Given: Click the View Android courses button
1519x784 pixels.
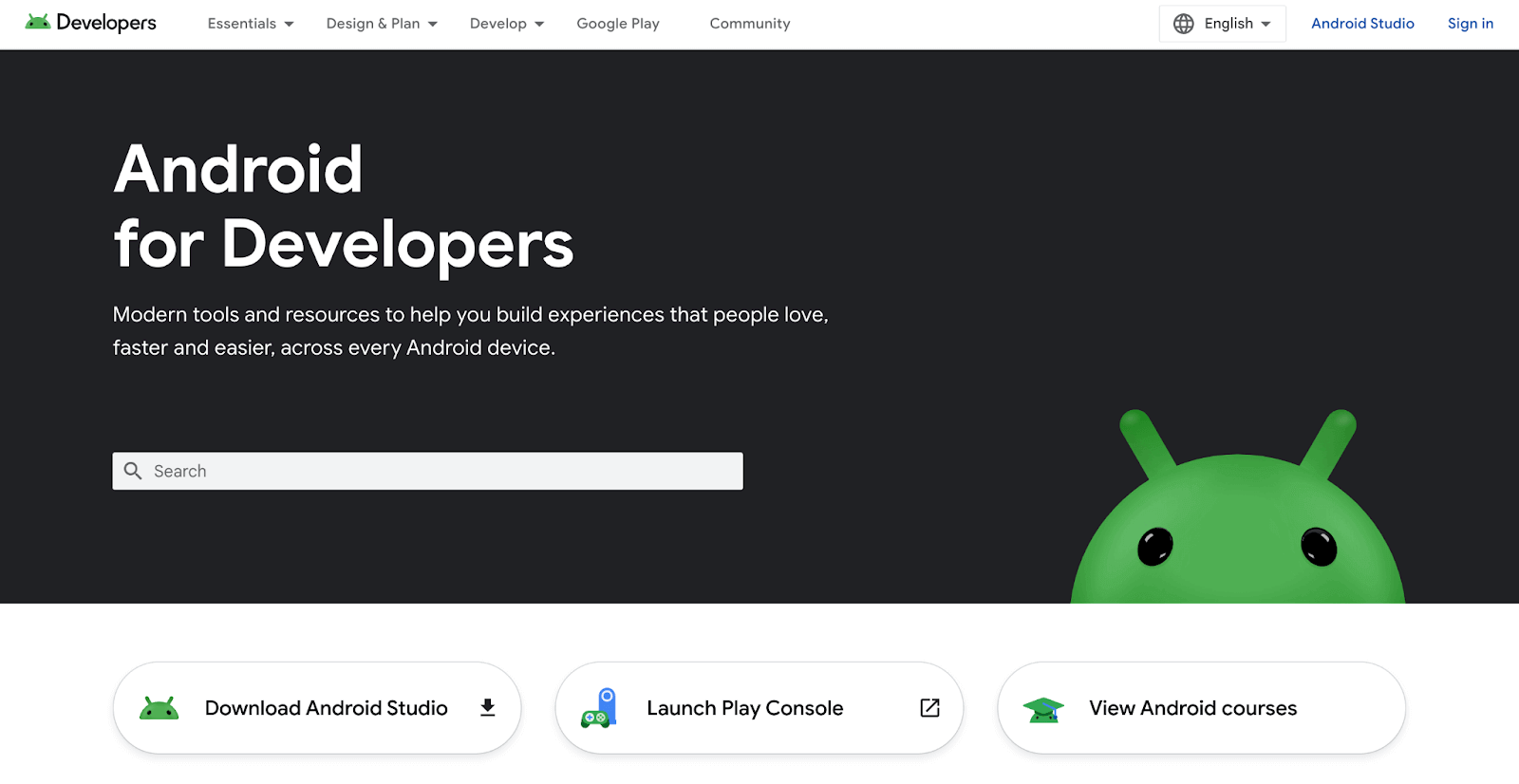Looking at the screenshot, I should pyautogui.click(x=1201, y=708).
